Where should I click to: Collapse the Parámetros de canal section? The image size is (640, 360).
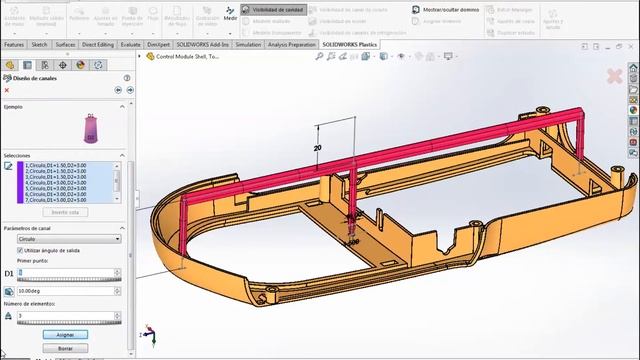[x=122, y=228]
